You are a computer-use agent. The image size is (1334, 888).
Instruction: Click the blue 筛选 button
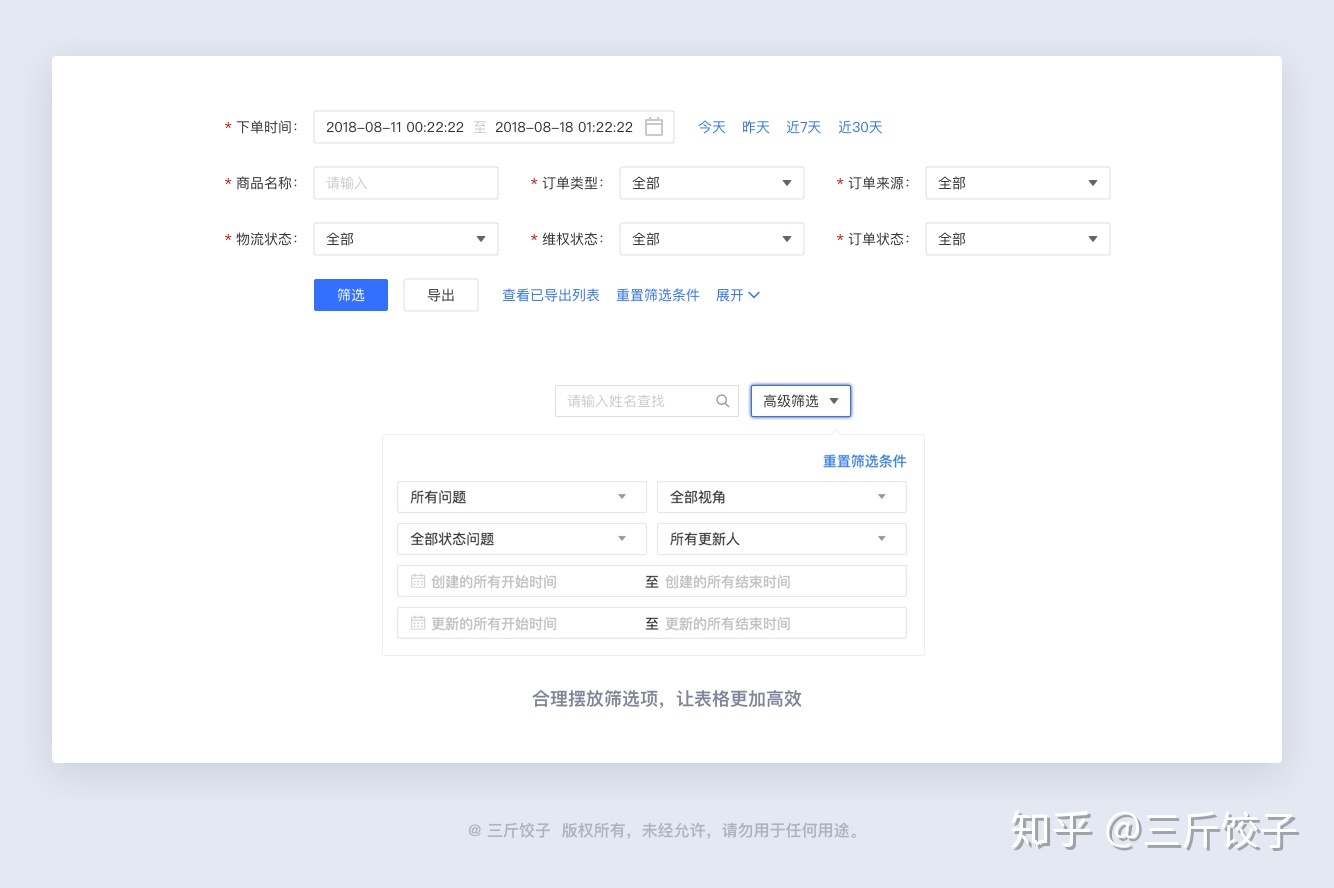(351, 295)
